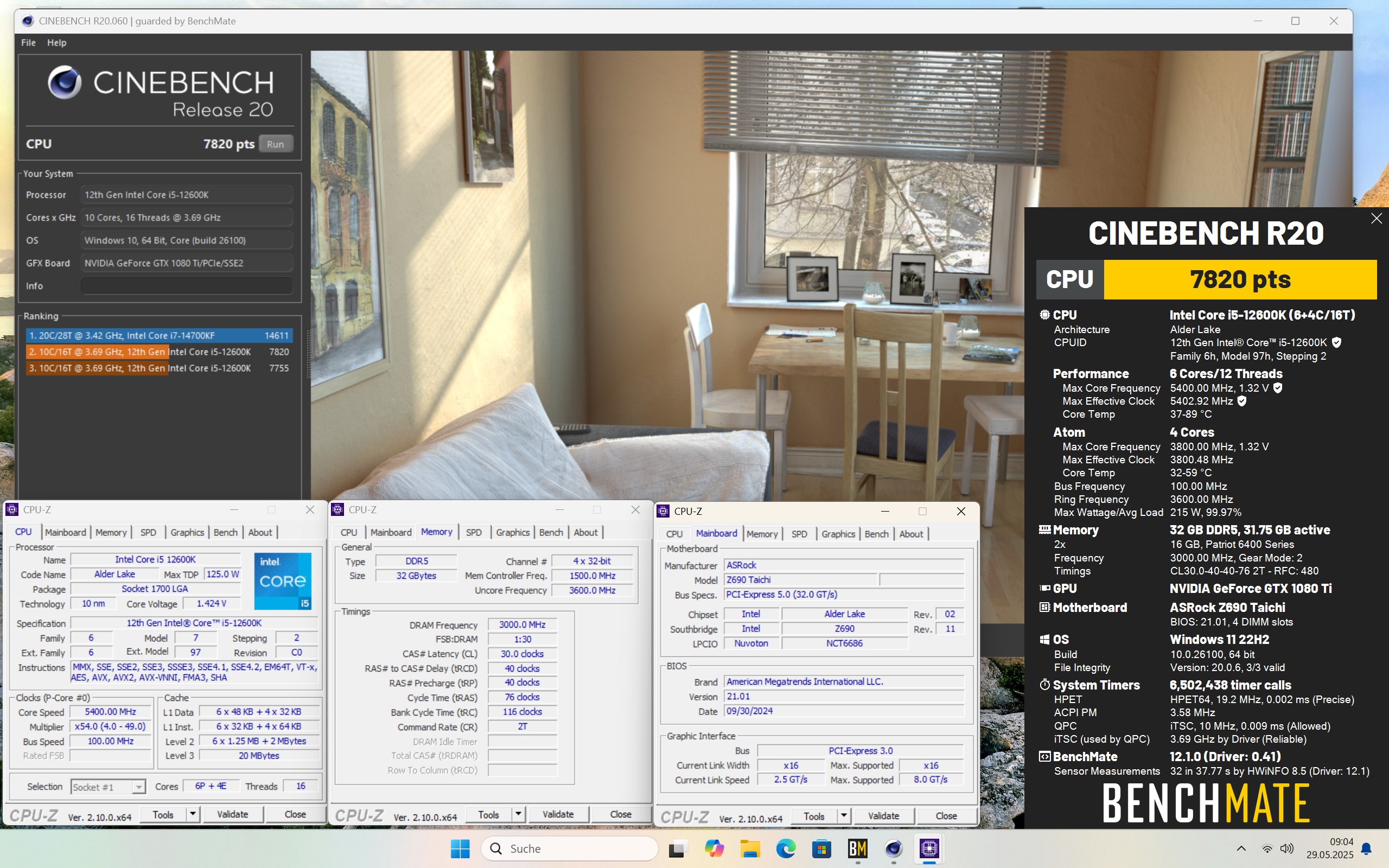Open Microsoft Store taskbar icon
Image resolution: width=1389 pixels, height=868 pixels.
822,848
